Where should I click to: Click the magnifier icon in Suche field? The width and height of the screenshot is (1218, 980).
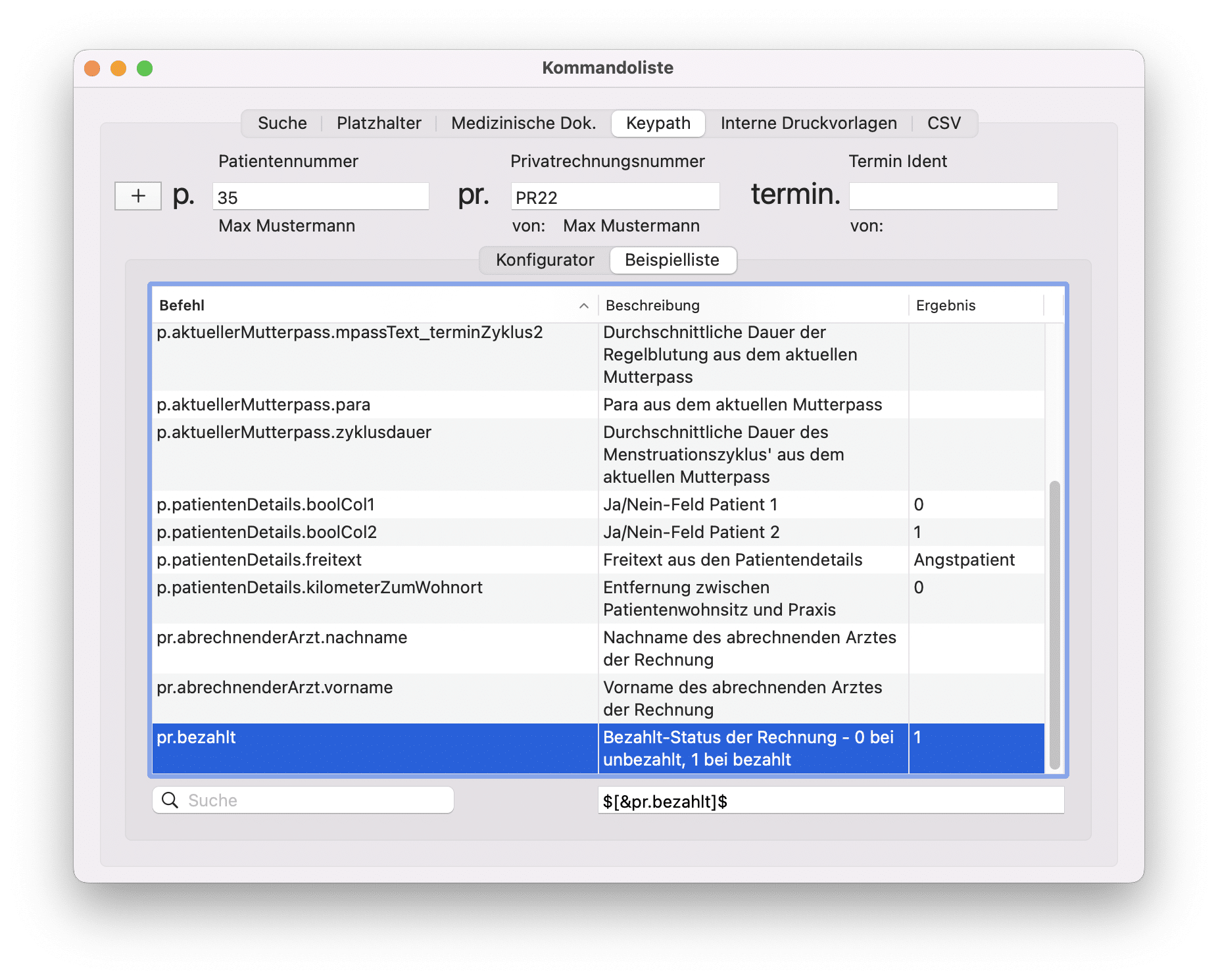[x=170, y=800]
